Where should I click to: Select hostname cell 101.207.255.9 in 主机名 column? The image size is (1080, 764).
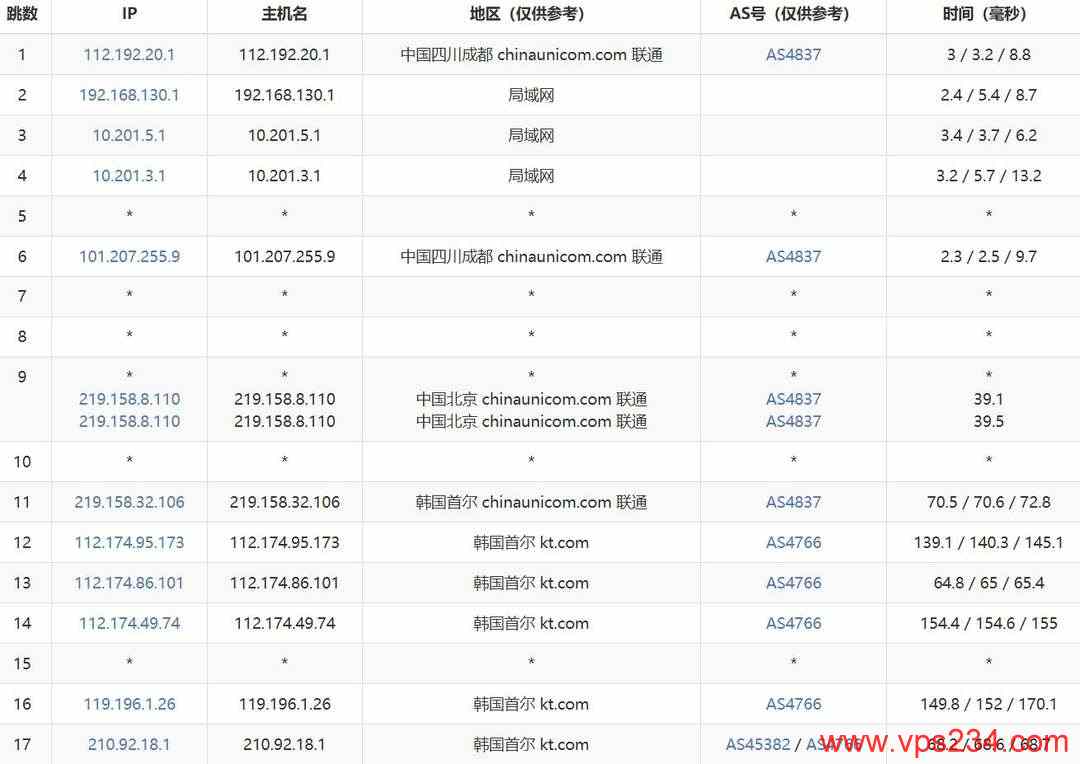[284, 256]
